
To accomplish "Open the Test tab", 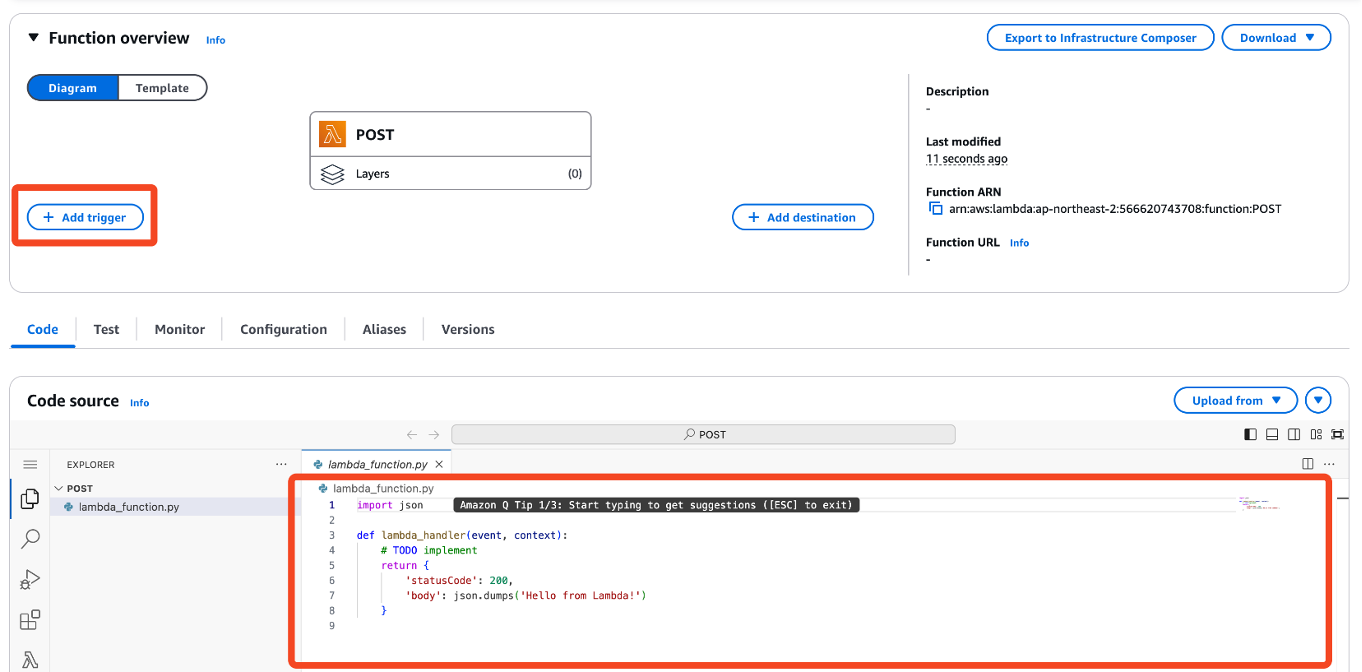I will (107, 329).
